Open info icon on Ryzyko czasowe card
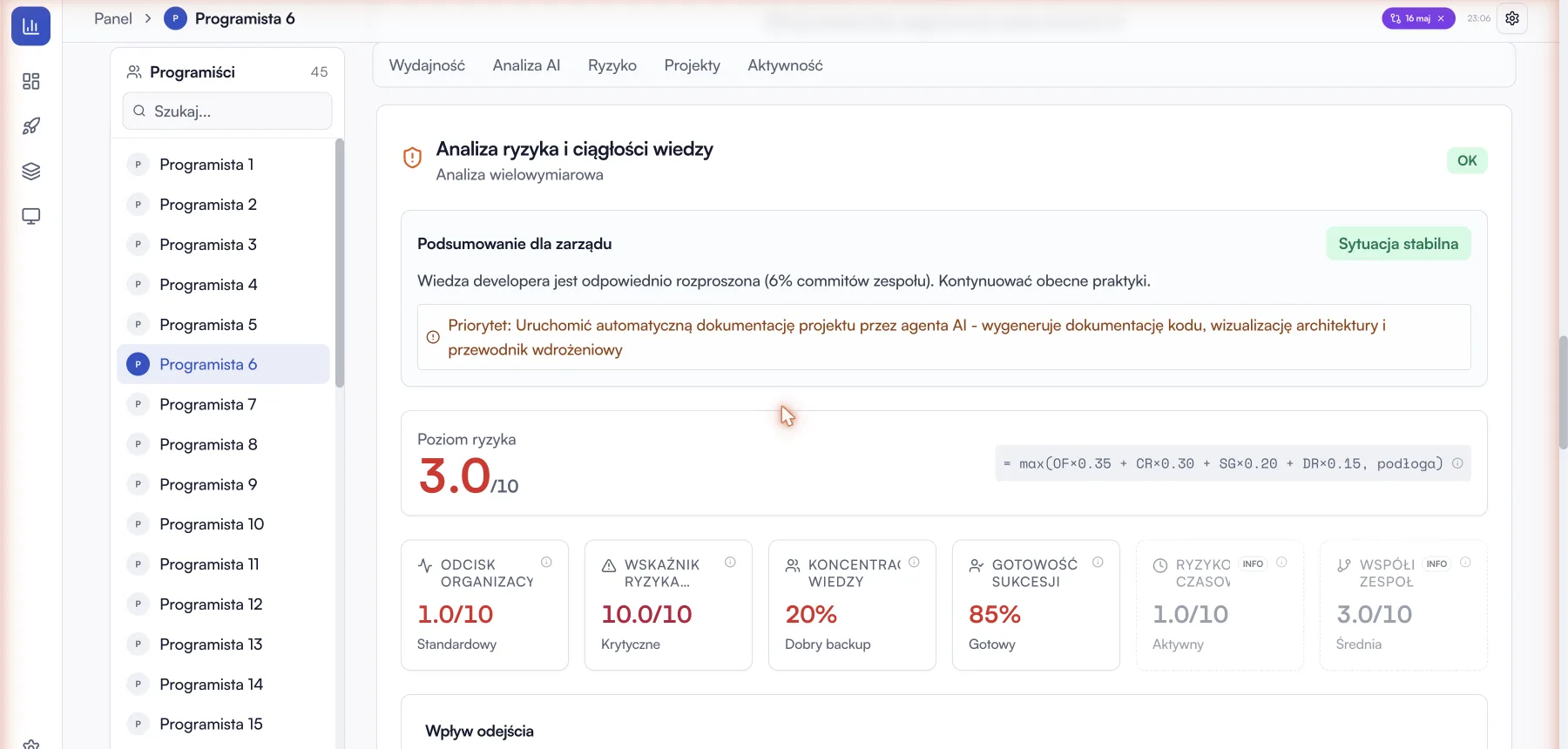The width and height of the screenshot is (1568, 749). (x=1281, y=563)
